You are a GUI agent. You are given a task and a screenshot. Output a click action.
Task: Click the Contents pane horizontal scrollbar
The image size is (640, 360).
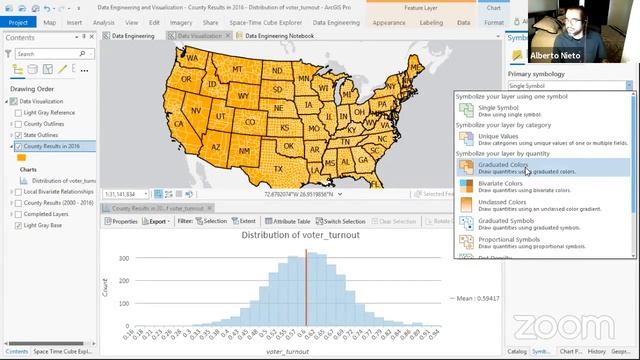pyautogui.click(x=46, y=343)
